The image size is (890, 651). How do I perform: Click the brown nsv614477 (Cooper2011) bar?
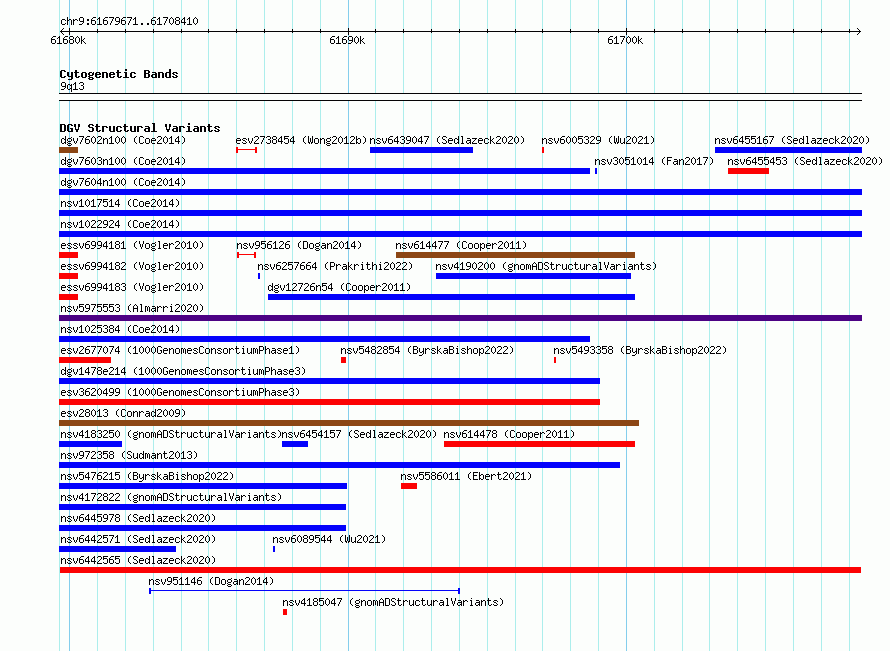point(515,255)
